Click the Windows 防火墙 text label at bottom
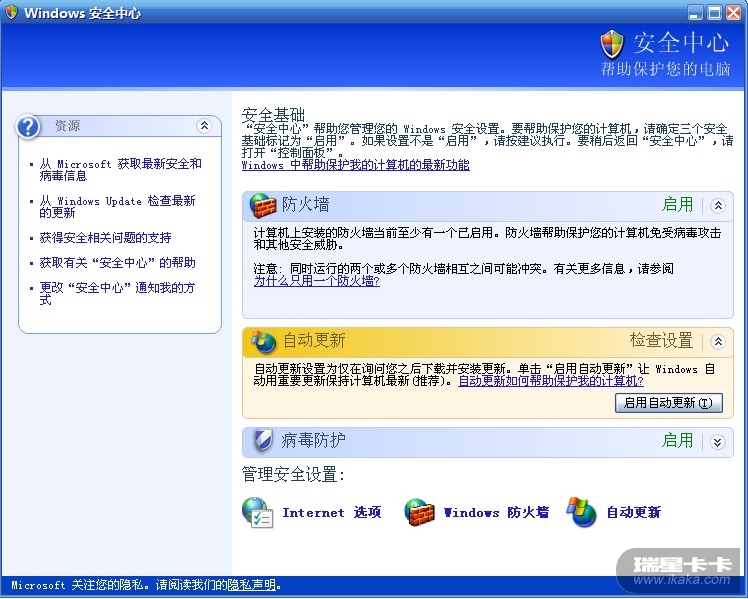748x599 pixels. (496, 513)
